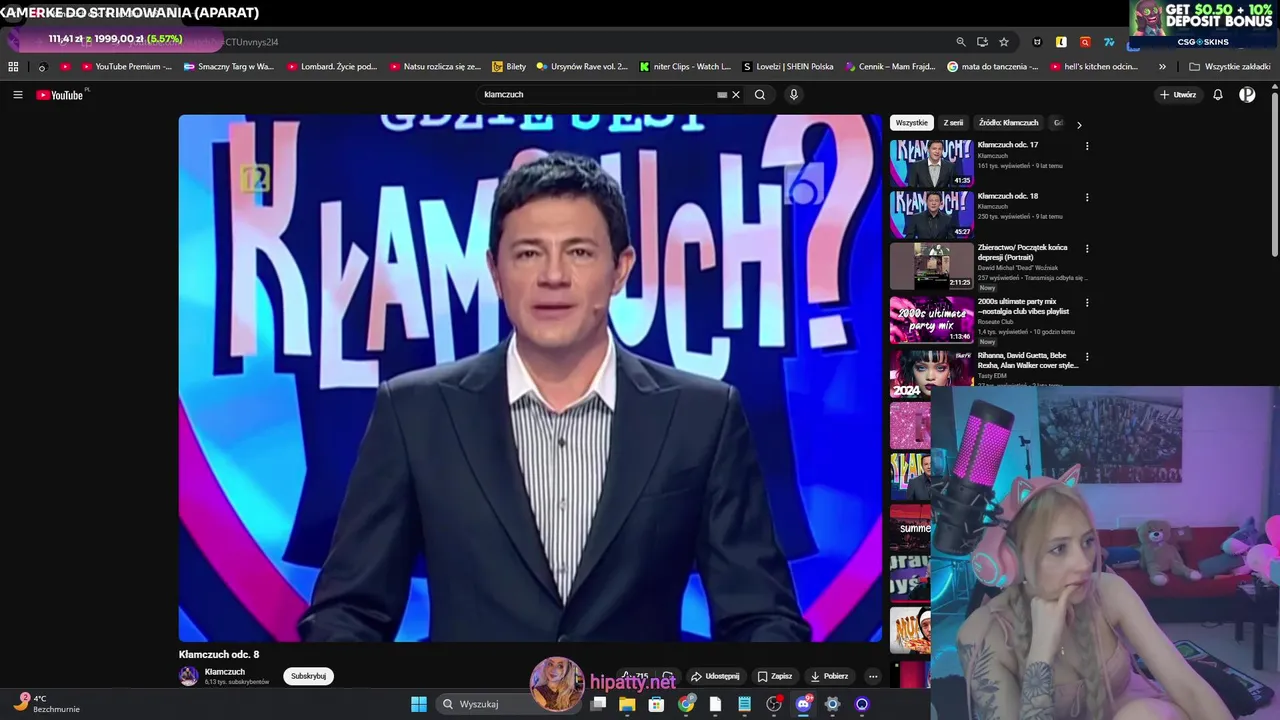Open File Explorer from the taskbar

[x=627, y=704]
